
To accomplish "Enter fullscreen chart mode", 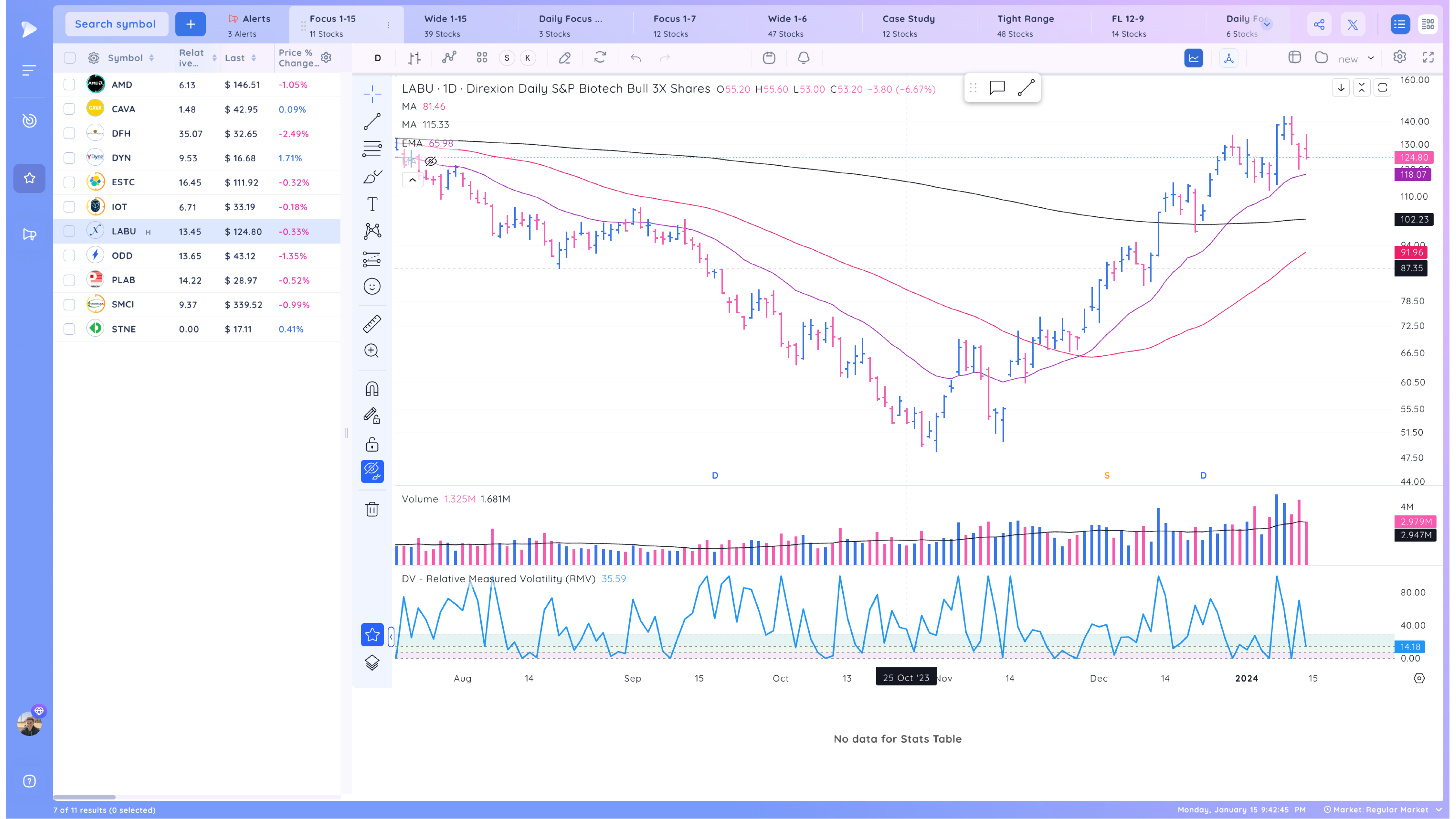I will [x=1428, y=57].
